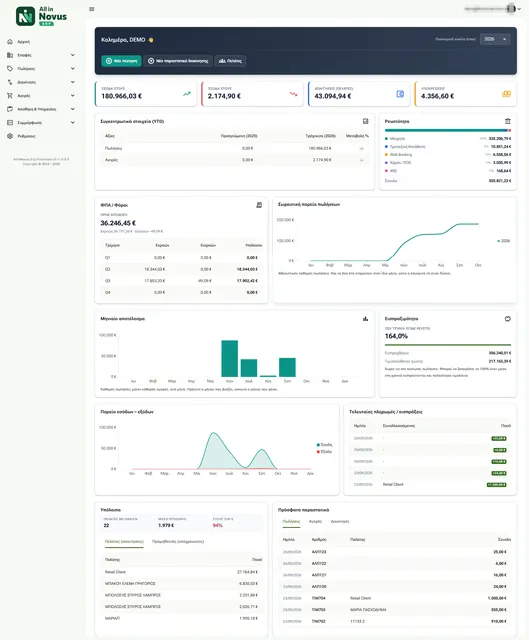
Task: Click the bar chart icon in Μηνιαίο αποτέλεσμα
Action: pos(365,319)
